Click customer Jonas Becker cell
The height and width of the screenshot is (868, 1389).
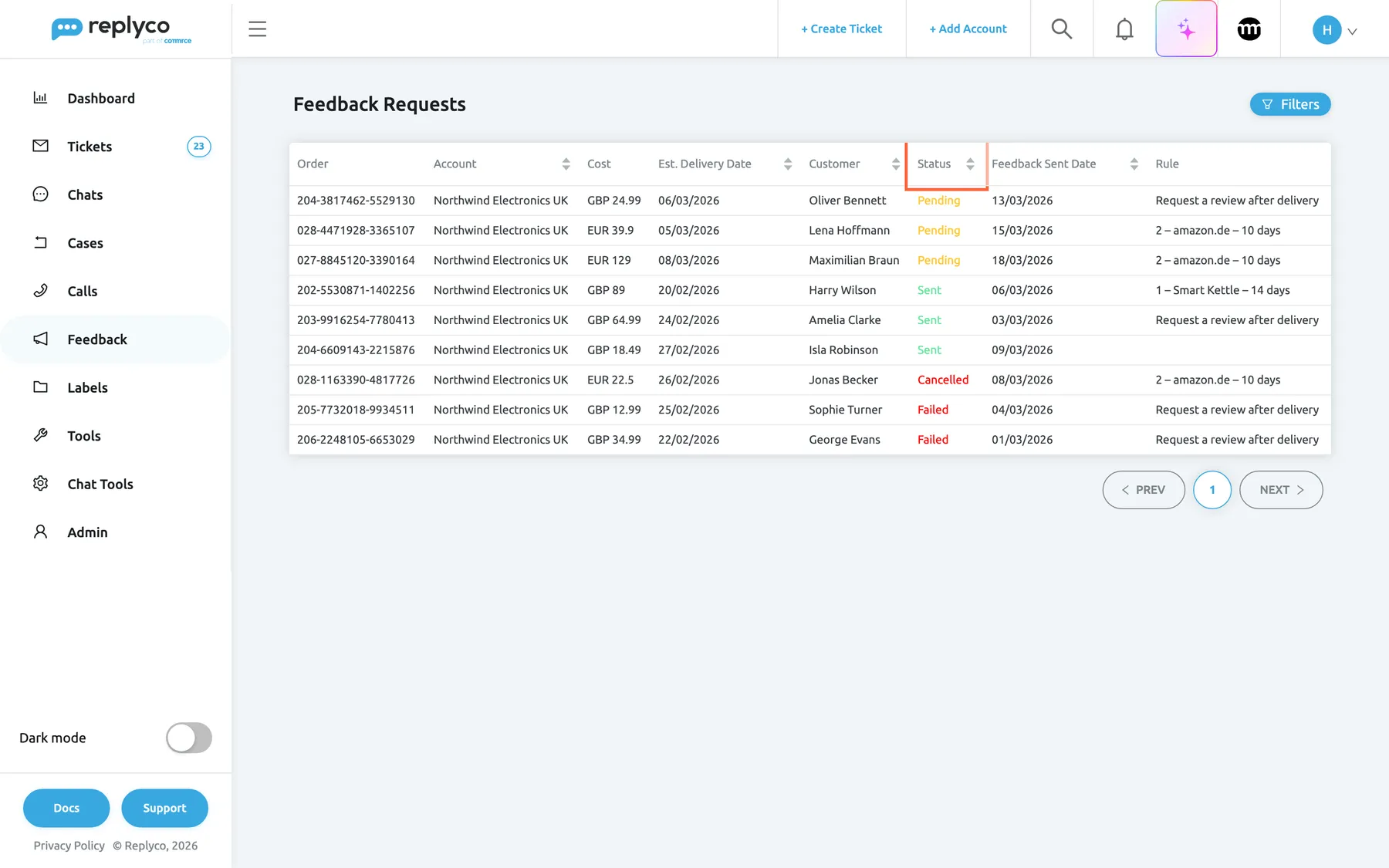tap(843, 380)
